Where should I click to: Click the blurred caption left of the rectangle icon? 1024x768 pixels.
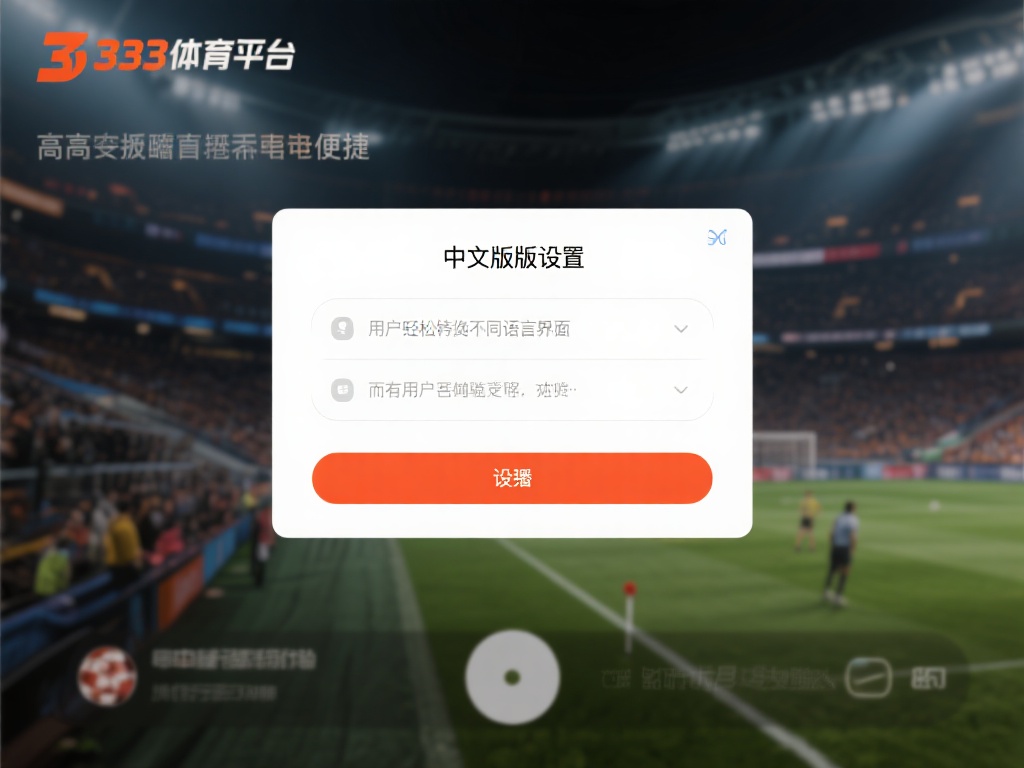click(718, 679)
